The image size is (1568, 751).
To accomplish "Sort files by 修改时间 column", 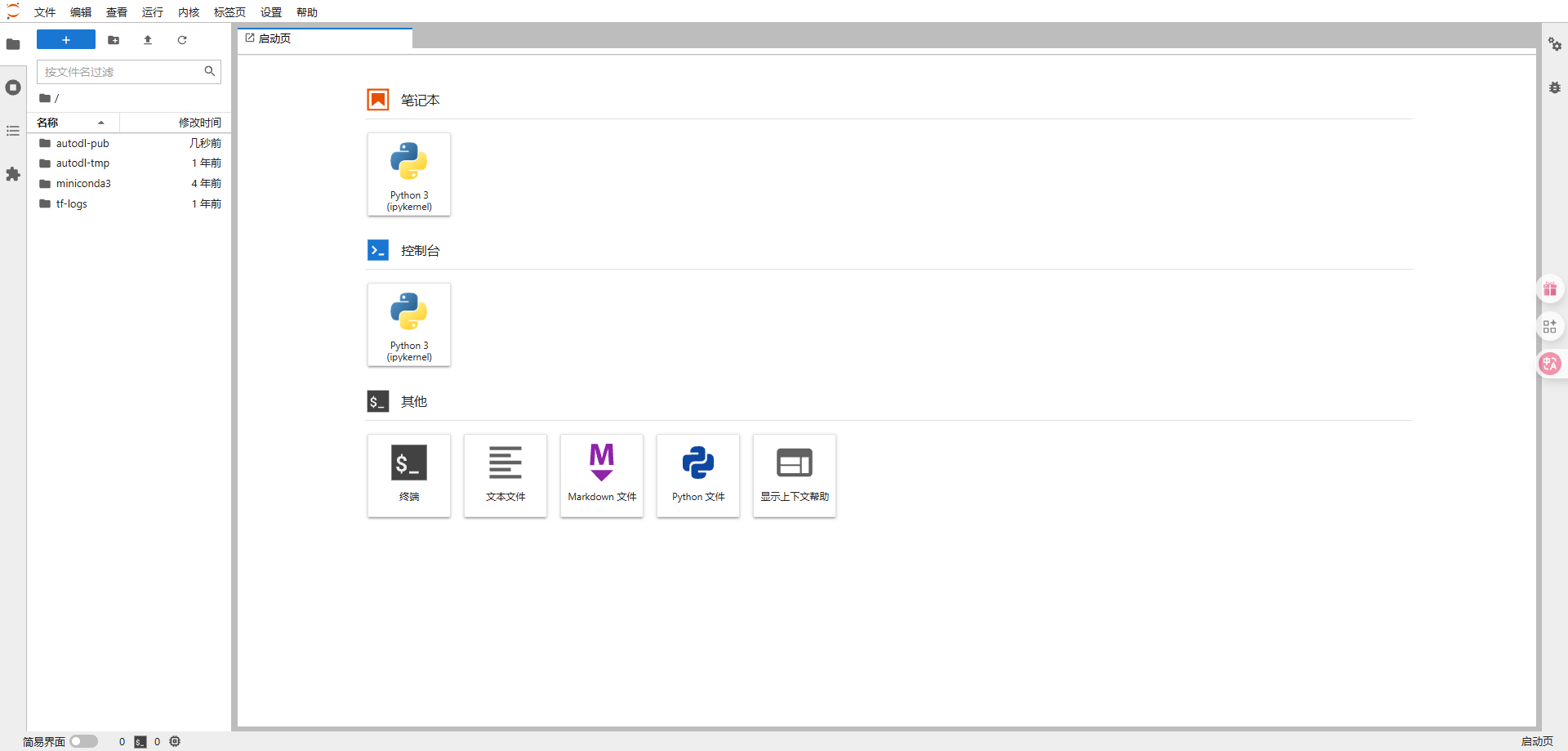I will [176, 123].
